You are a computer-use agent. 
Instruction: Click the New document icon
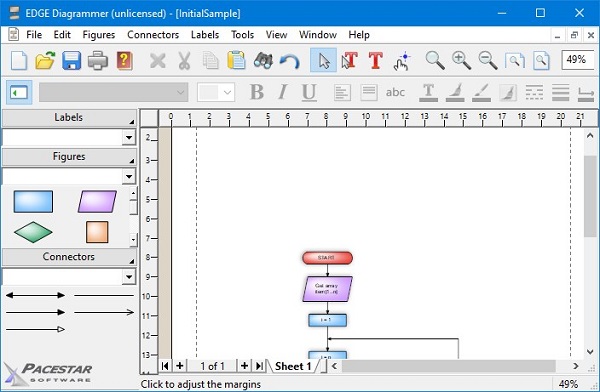(19, 60)
